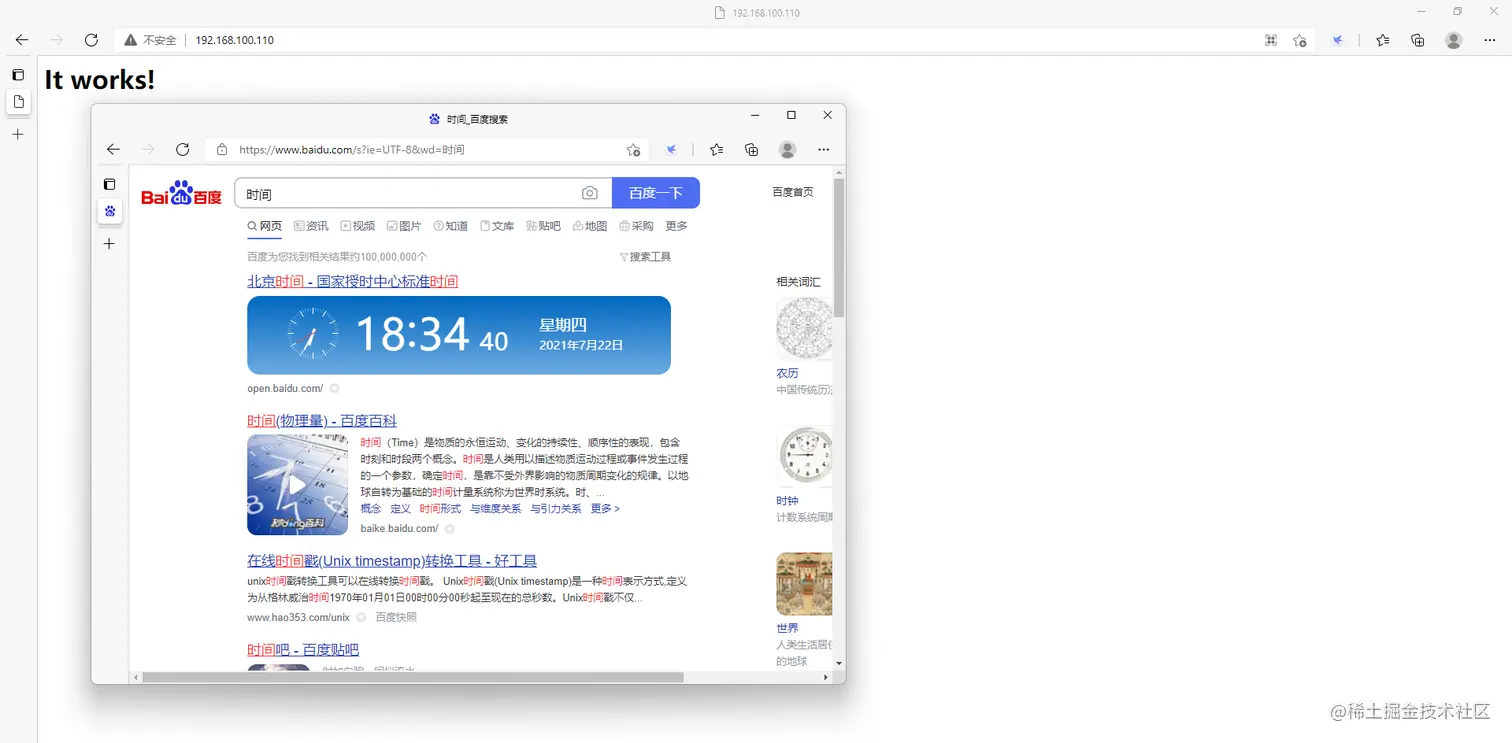Image resolution: width=1512 pixels, height=743 pixels.
Task: Click the lock icon beside the baidu.com URL
Action: 221,149
